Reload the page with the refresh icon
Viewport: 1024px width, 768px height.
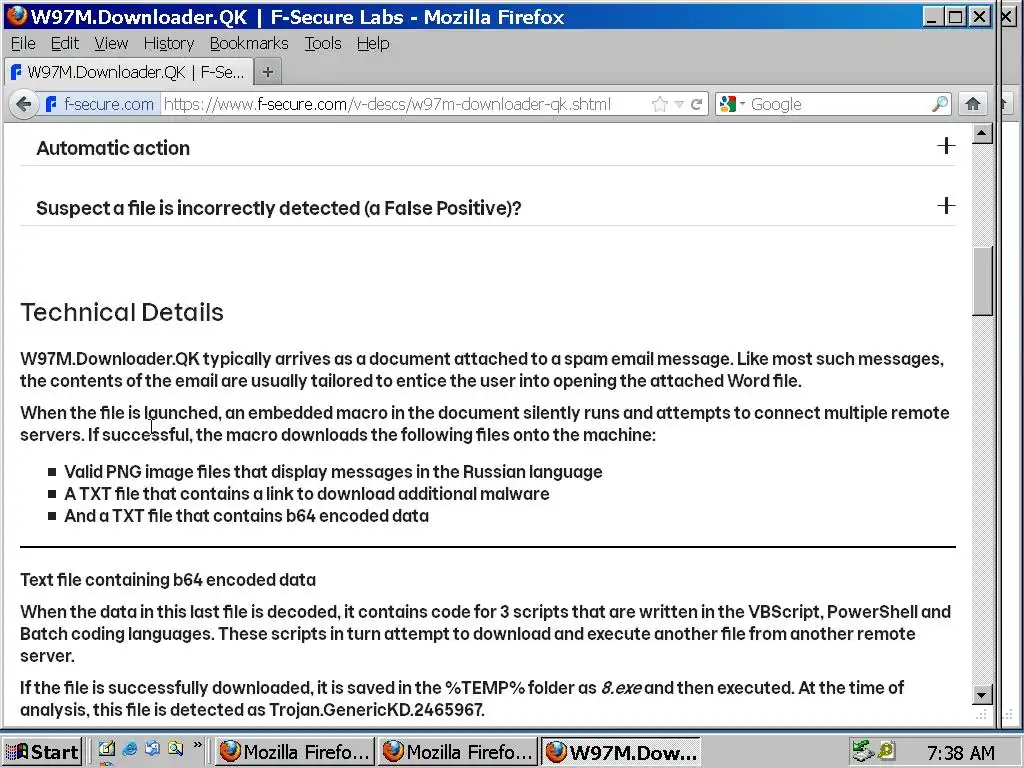(x=697, y=104)
